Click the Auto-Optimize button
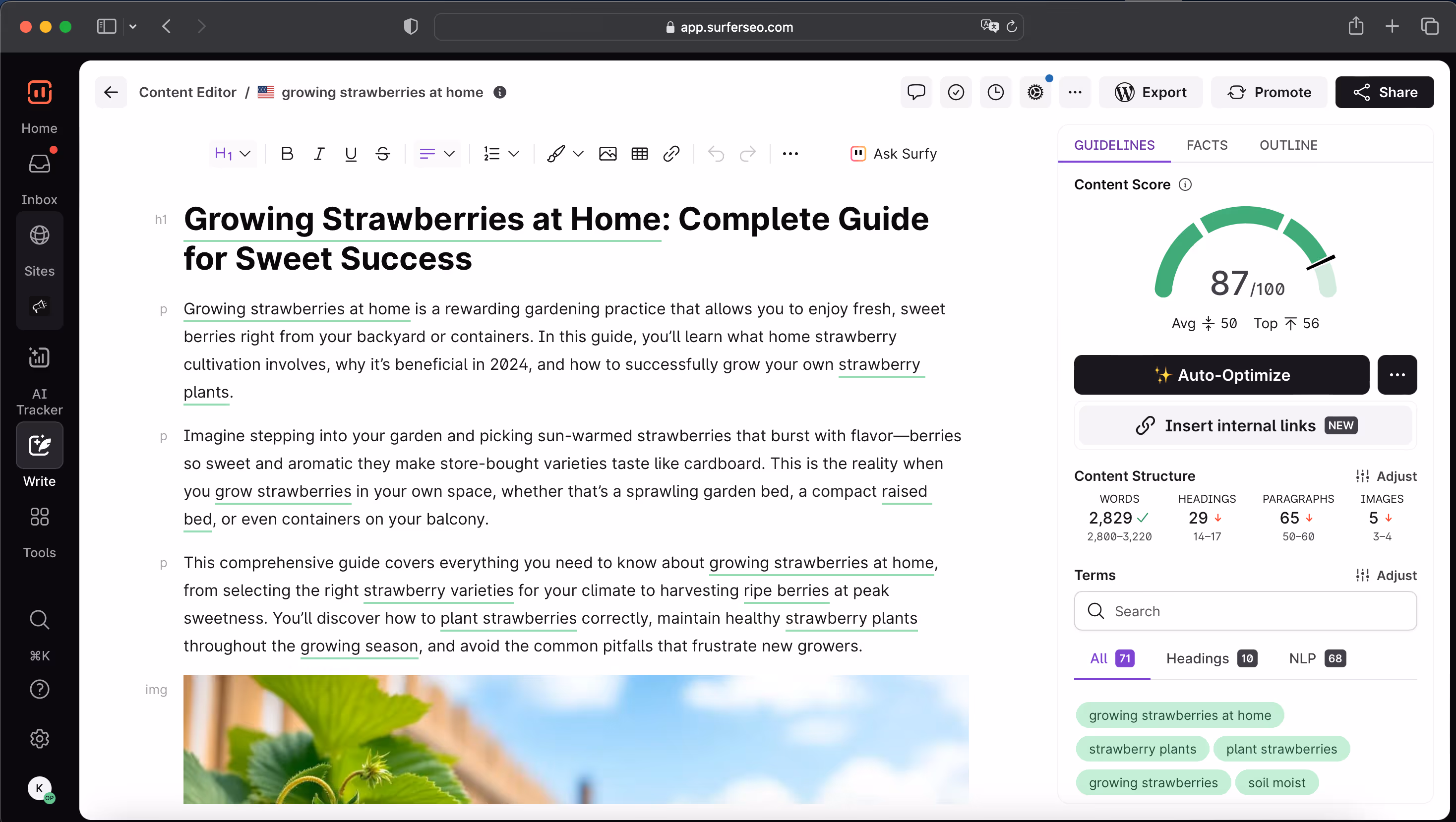 pos(1221,375)
